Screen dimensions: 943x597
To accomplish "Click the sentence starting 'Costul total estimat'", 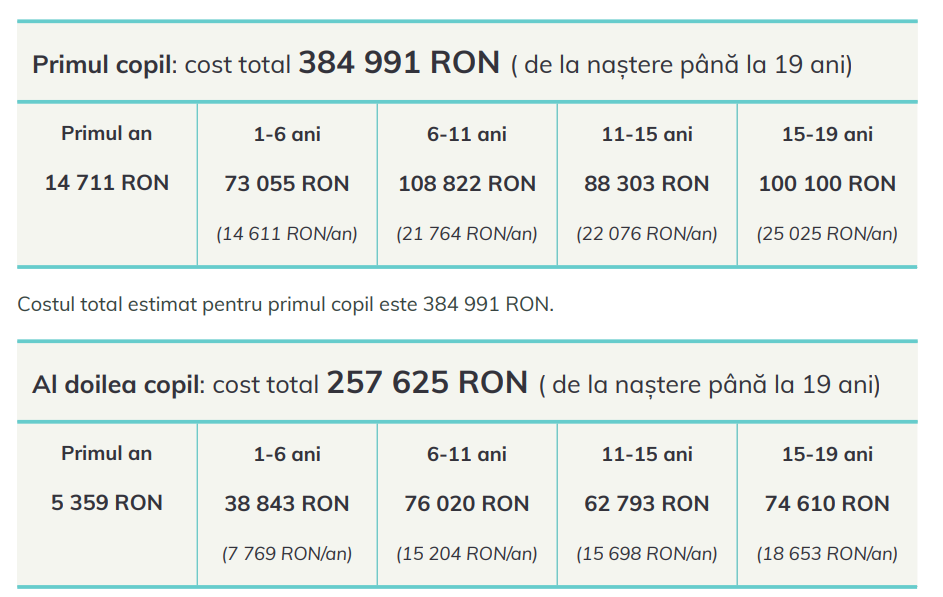I will tap(285, 304).
